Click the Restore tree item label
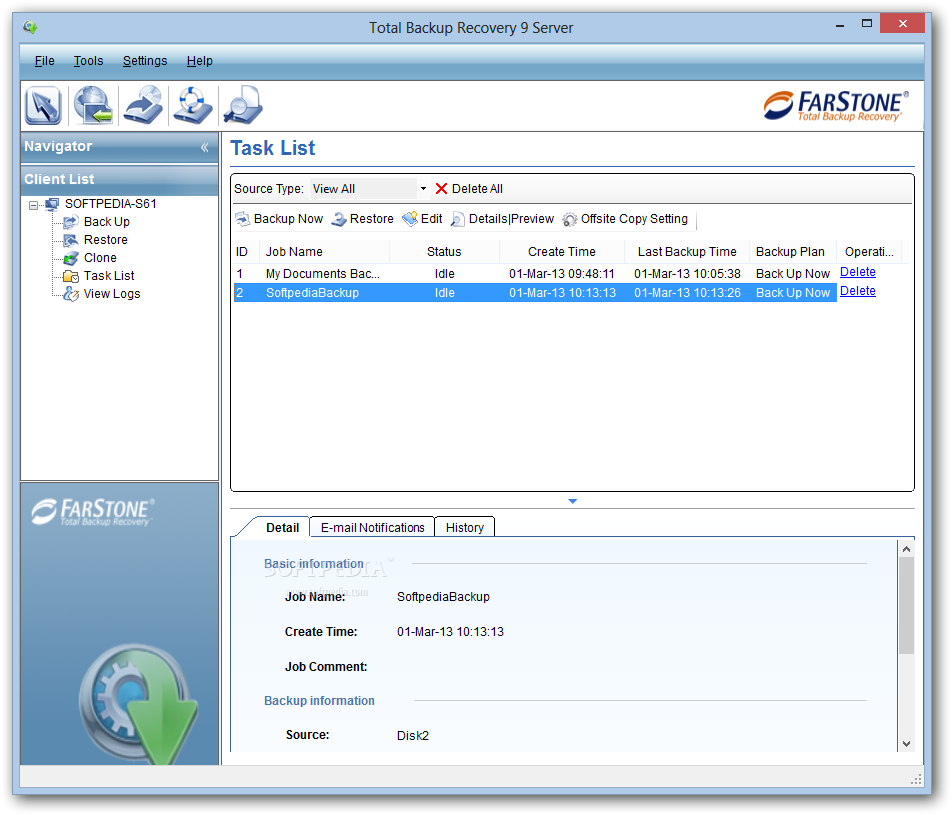 (x=106, y=240)
